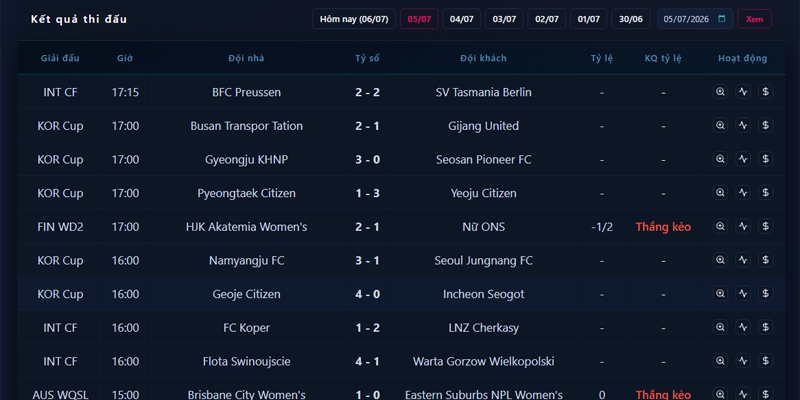The width and height of the screenshot is (800, 400).
Task: Click the 05/07/2026 date input field
Action: pyautogui.click(x=695, y=19)
